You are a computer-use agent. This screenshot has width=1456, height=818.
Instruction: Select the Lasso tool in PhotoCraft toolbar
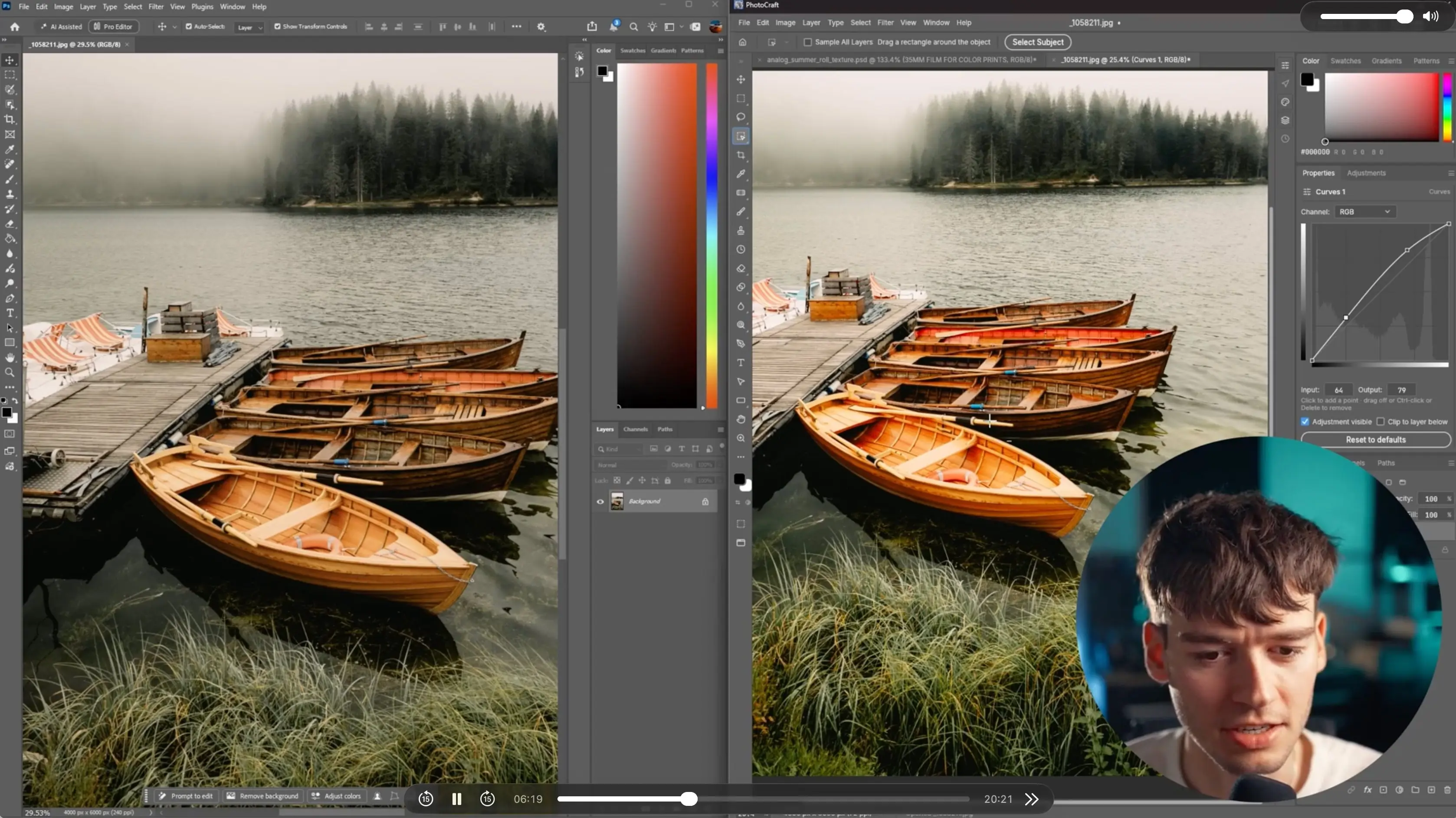click(x=741, y=117)
